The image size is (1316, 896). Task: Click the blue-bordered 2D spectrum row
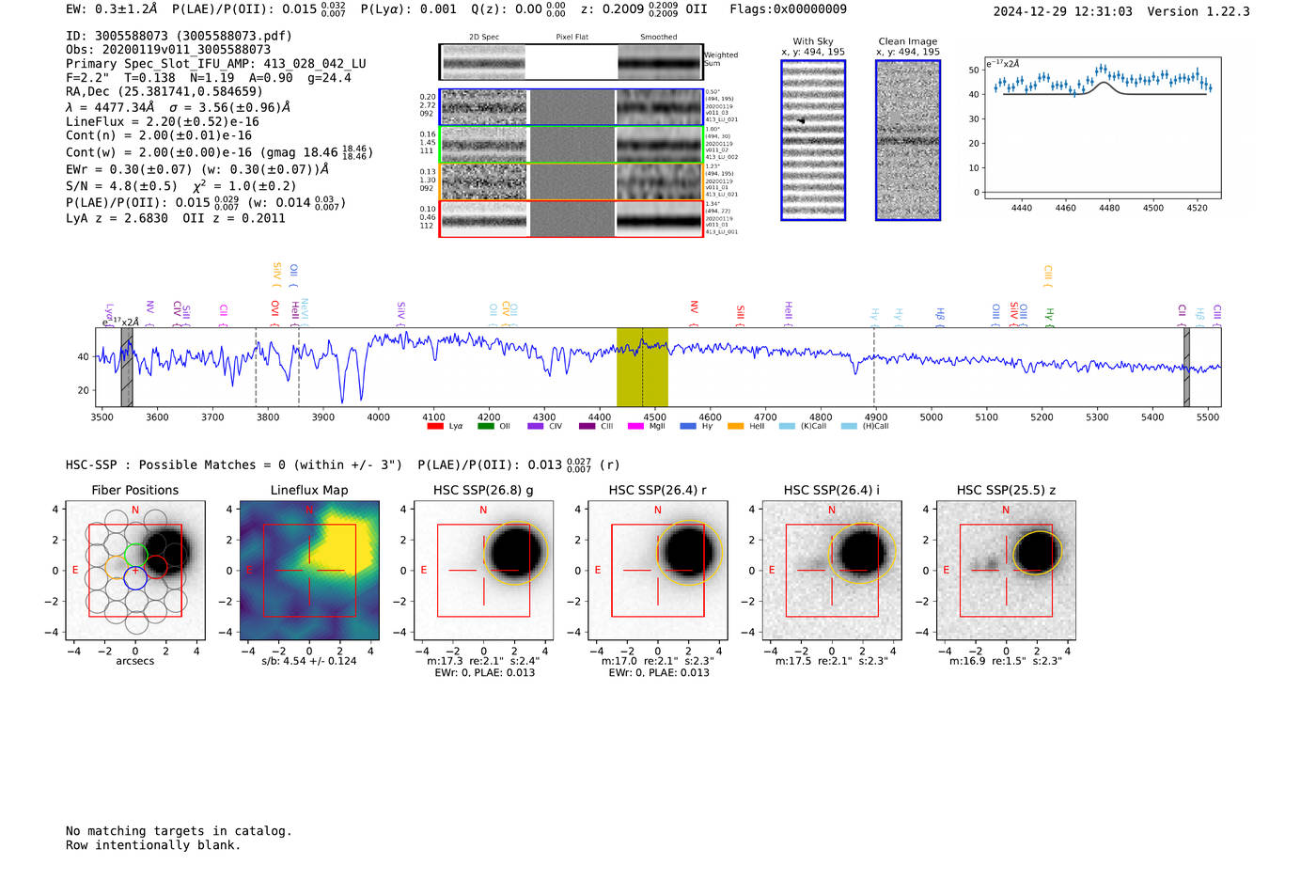click(572, 107)
